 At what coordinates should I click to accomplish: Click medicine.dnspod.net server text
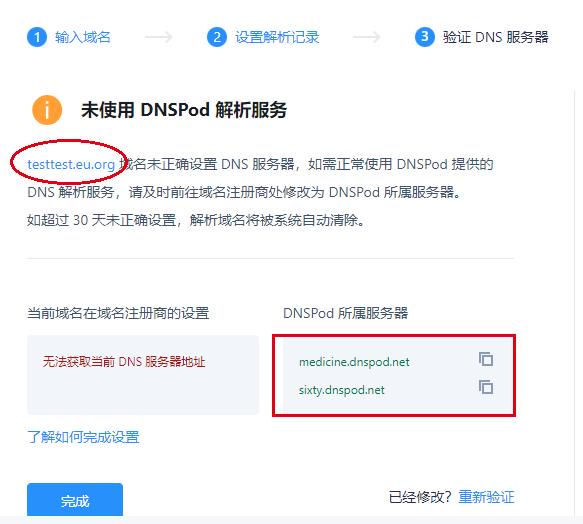[x=354, y=362]
